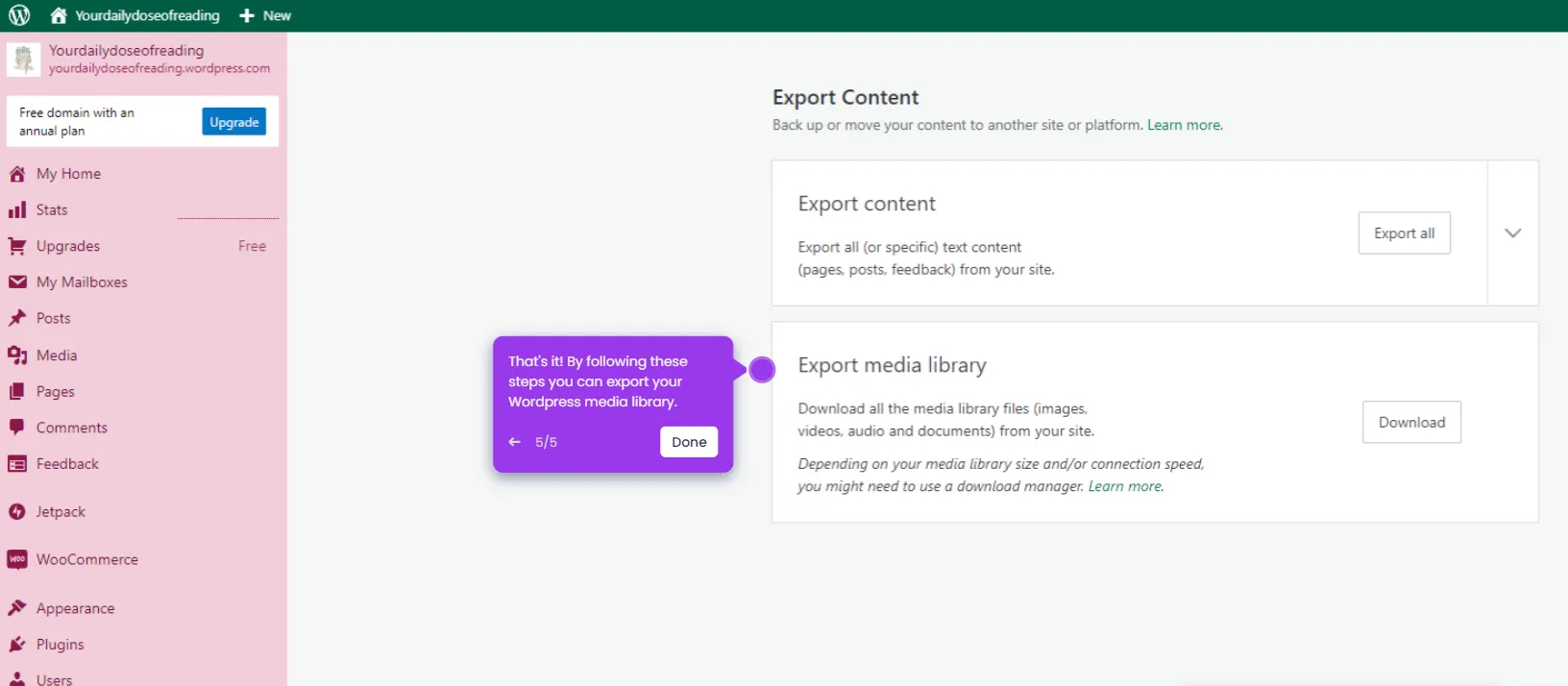Image resolution: width=1568 pixels, height=686 pixels.
Task: Click the My Home house icon
Action: pos(17,174)
